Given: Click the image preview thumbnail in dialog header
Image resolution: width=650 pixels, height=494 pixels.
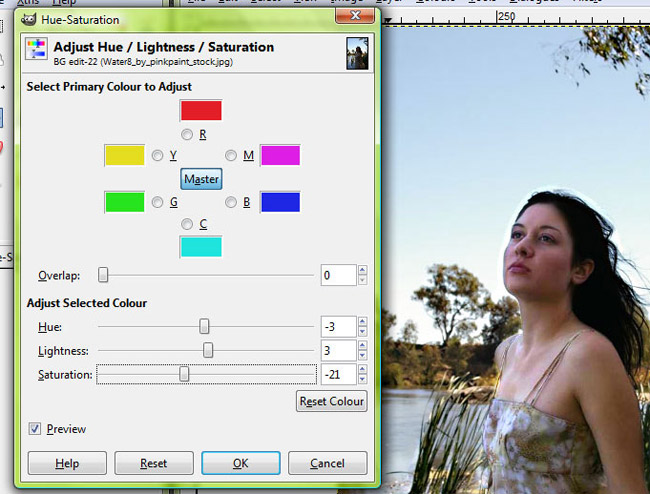Looking at the screenshot, I should tap(357, 53).
